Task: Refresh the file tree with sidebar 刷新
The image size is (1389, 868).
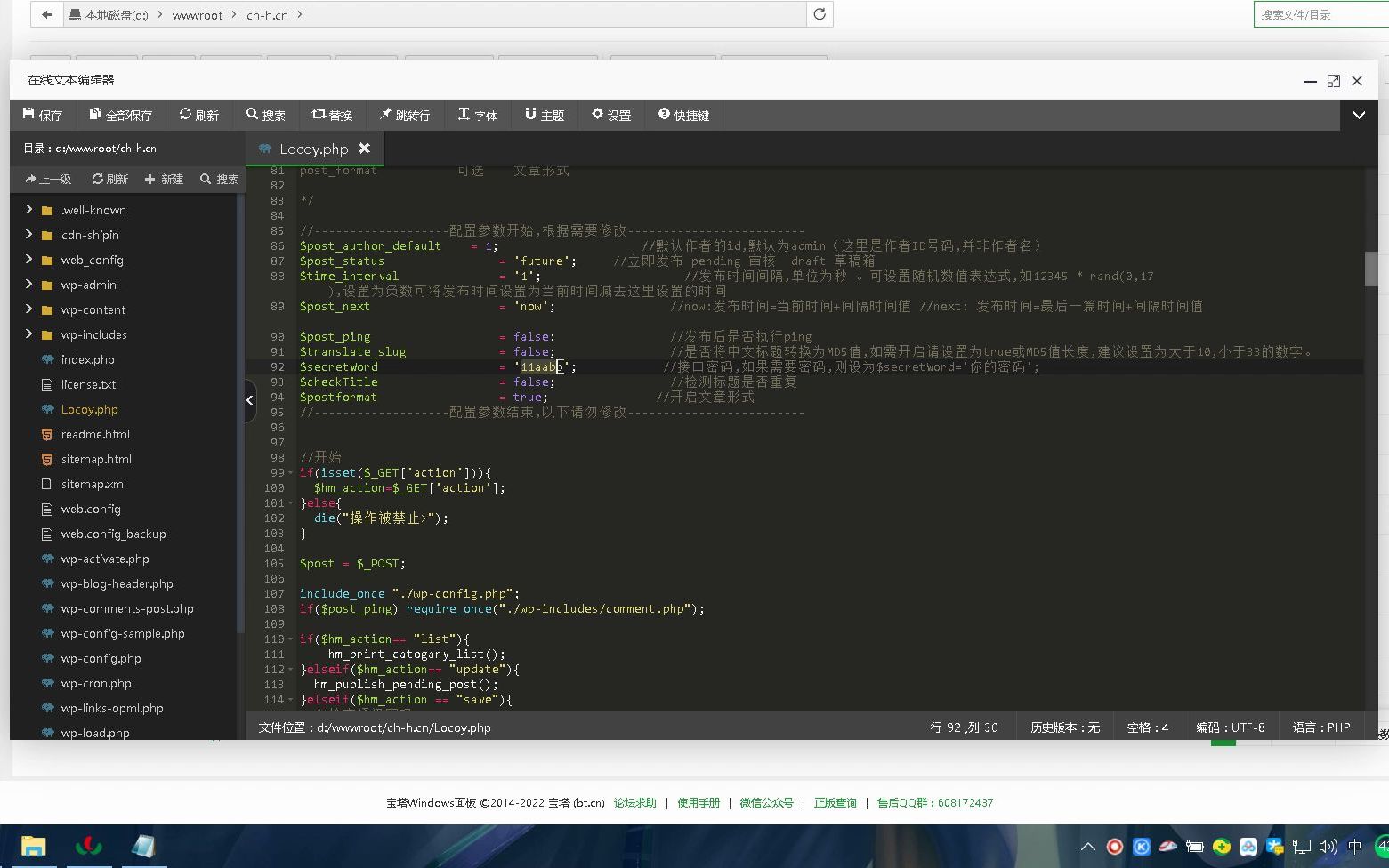Action: pyautogui.click(x=110, y=179)
